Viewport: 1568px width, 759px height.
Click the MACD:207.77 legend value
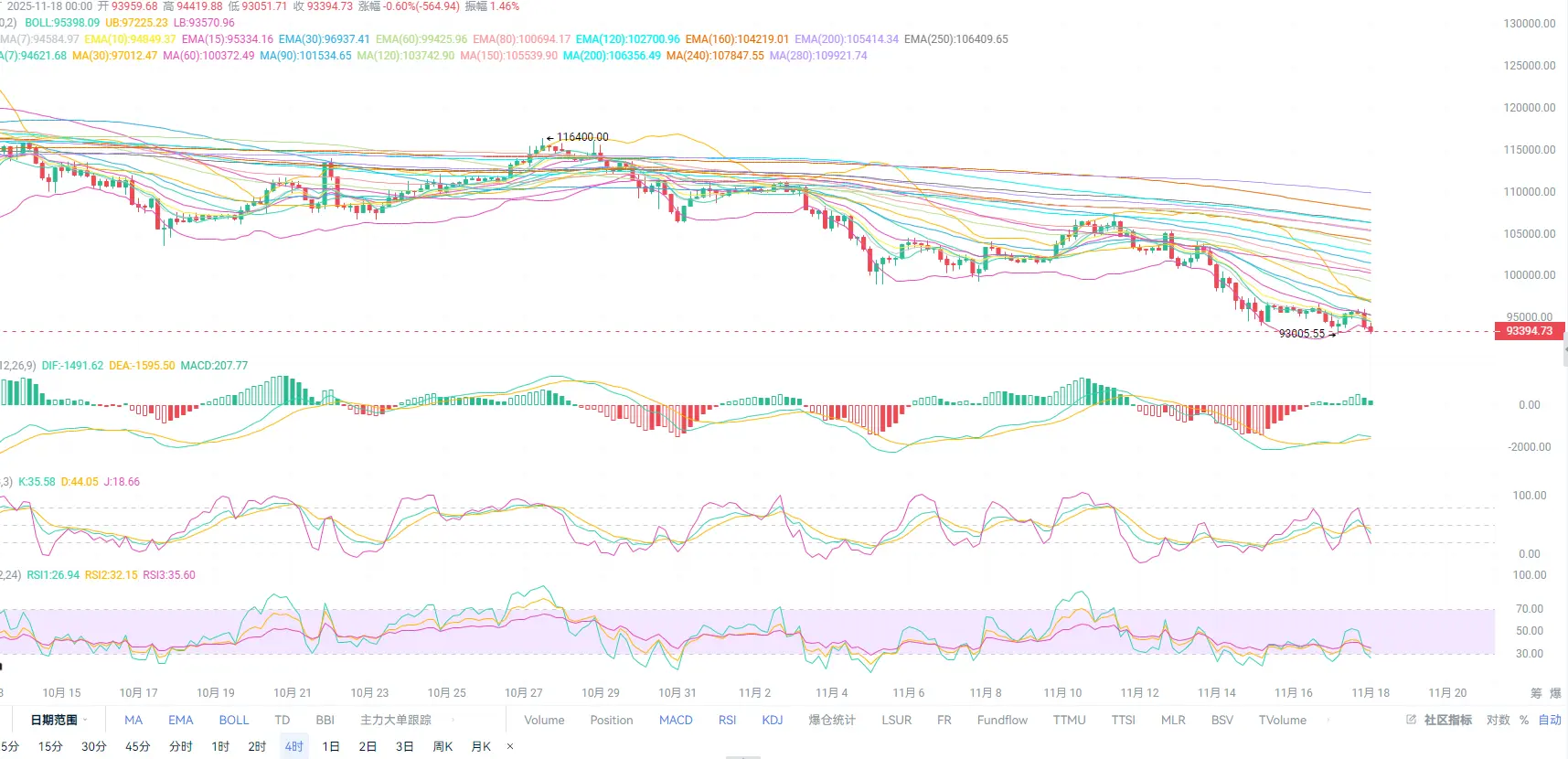(x=214, y=366)
